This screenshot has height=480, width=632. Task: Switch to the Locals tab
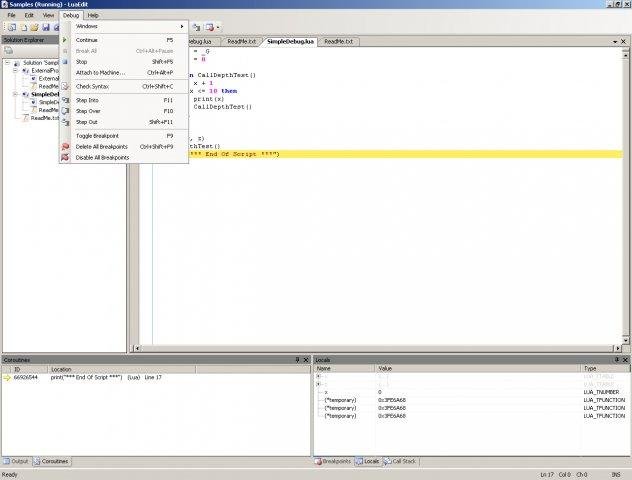(x=368, y=461)
